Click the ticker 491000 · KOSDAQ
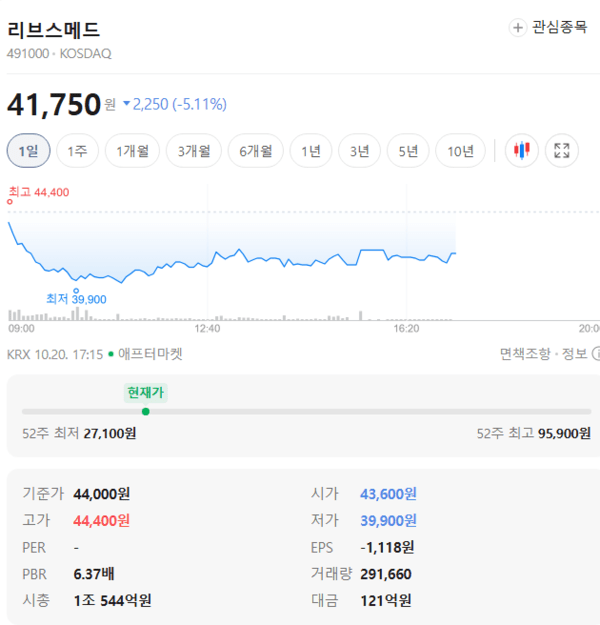 pyautogui.click(x=59, y=53)
